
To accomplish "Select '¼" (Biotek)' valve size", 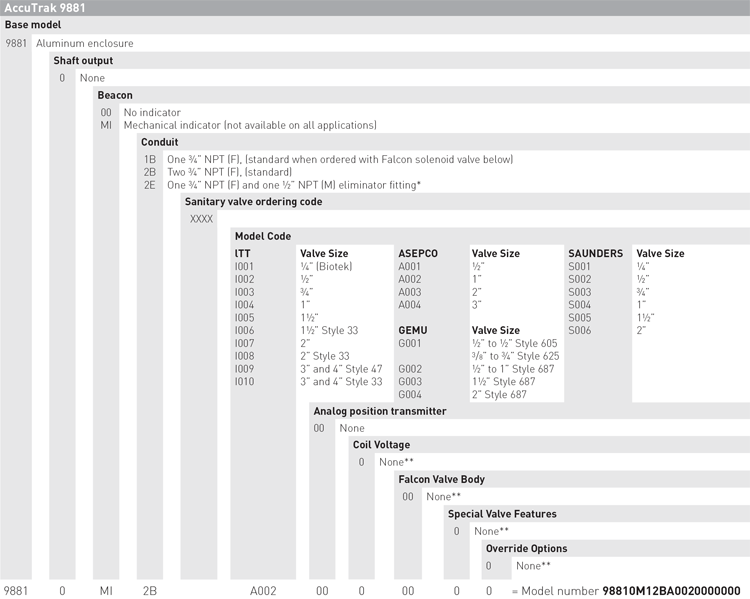I will (326, 266).
